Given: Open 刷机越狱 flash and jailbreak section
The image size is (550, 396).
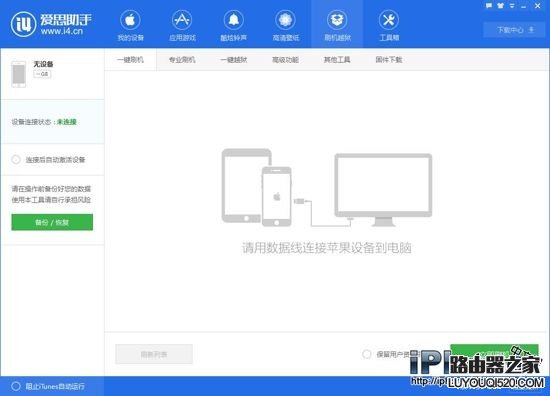Looking at the screenshot, I should point(337,25).
